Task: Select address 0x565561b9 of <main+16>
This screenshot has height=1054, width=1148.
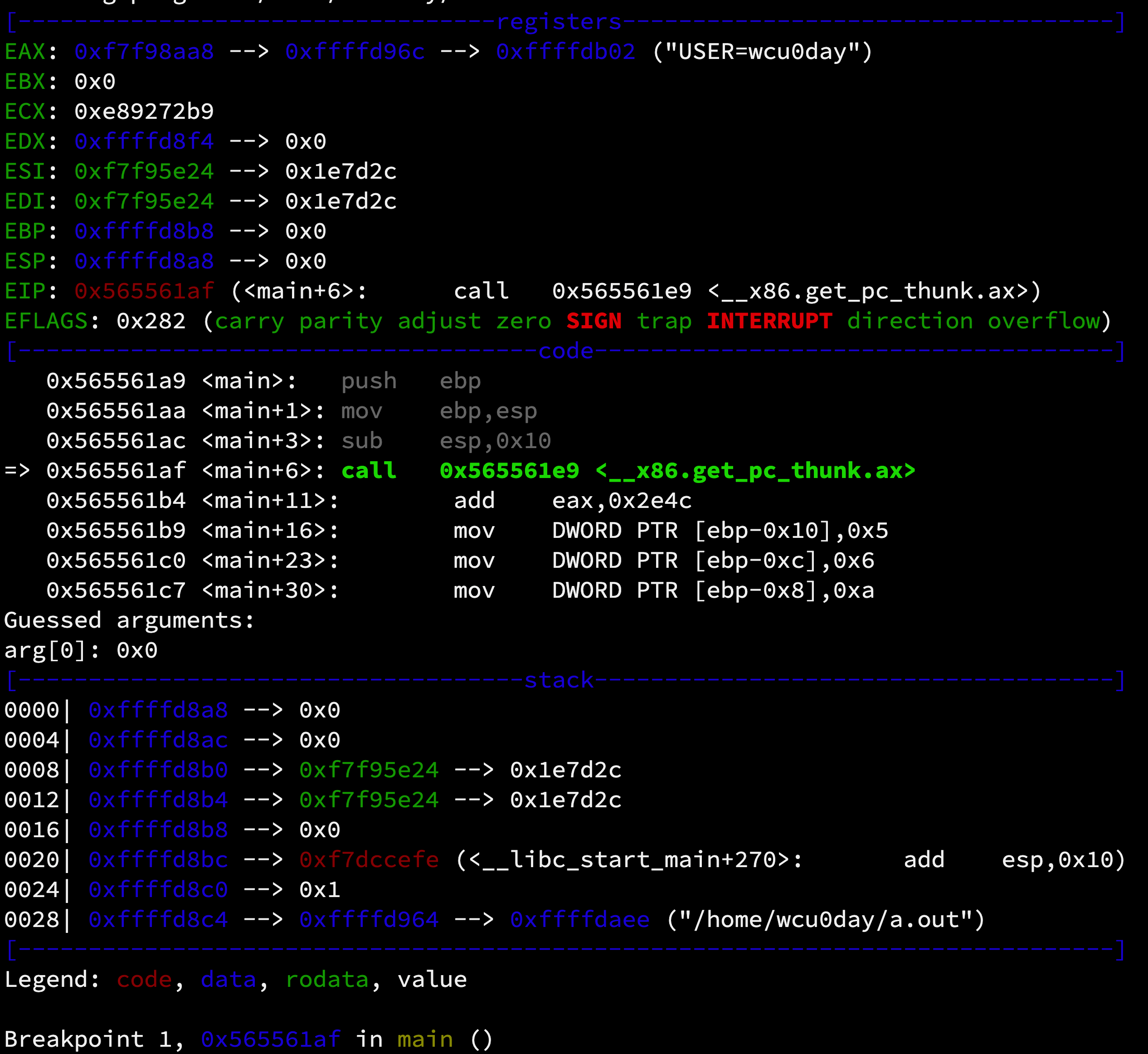Action: 117,531
